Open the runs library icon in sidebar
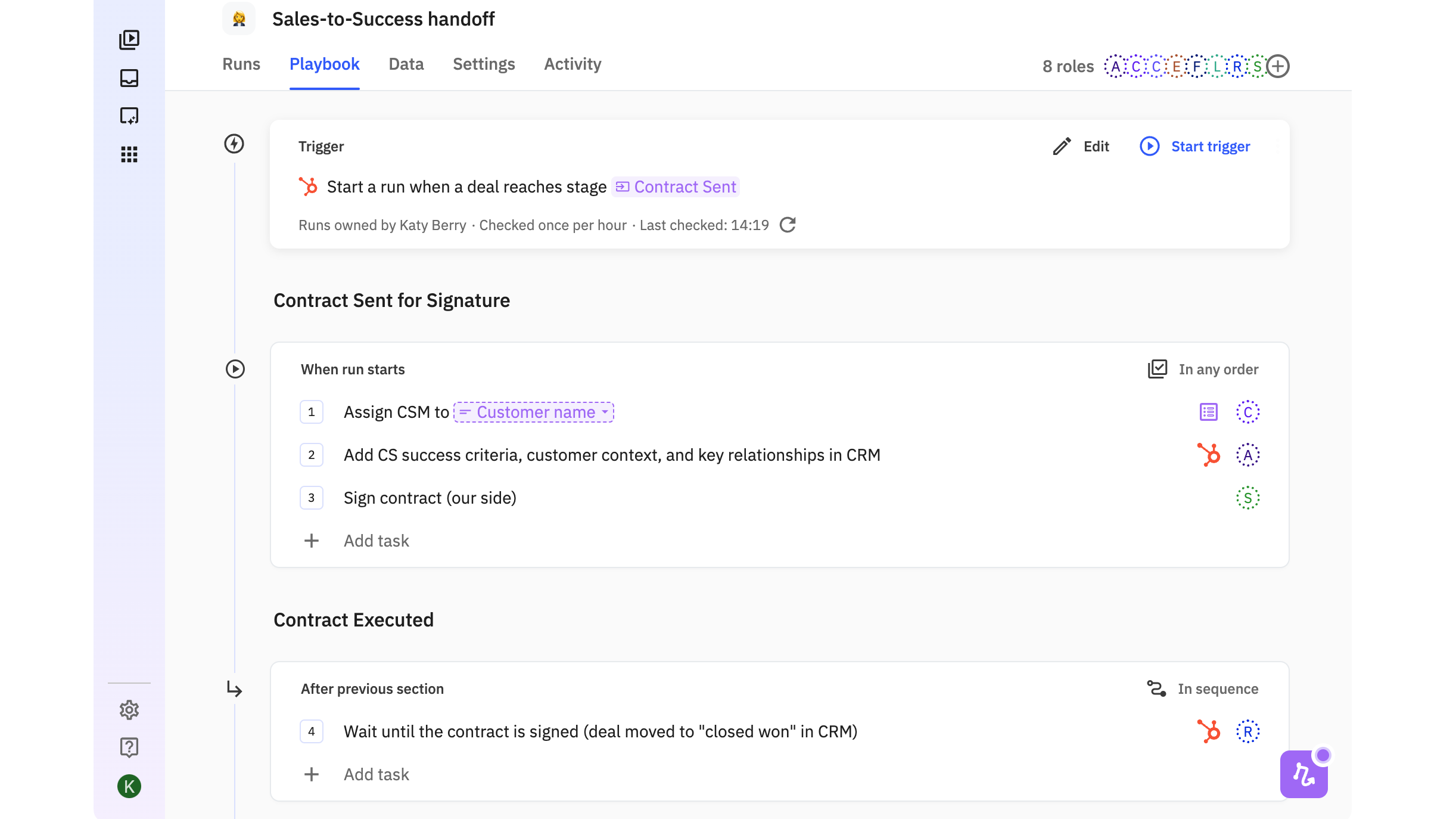The height and width of the screenshot is (819, 1456). coord(129,39)
